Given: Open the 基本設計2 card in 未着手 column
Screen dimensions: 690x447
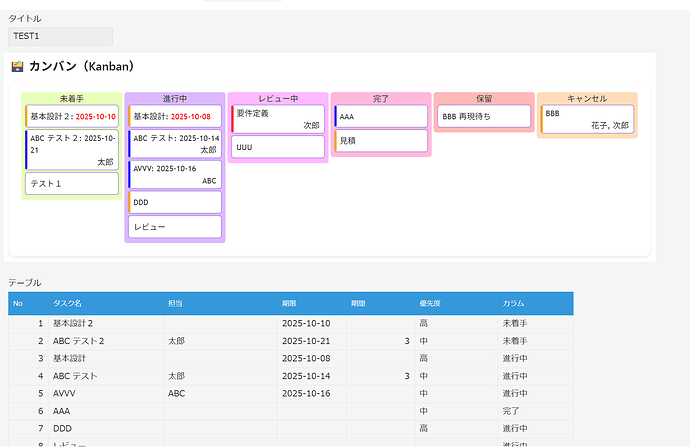Looking at the screenshot, I should click(x=72, y=117).
